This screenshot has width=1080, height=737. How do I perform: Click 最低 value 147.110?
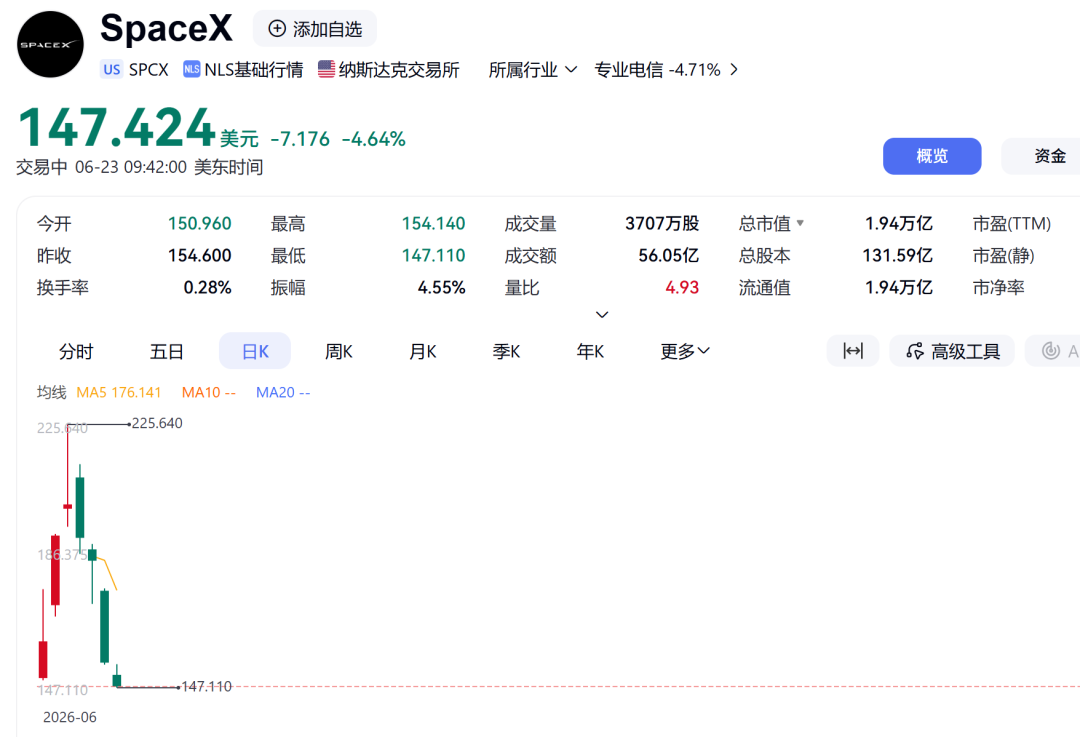click(434, 256)
